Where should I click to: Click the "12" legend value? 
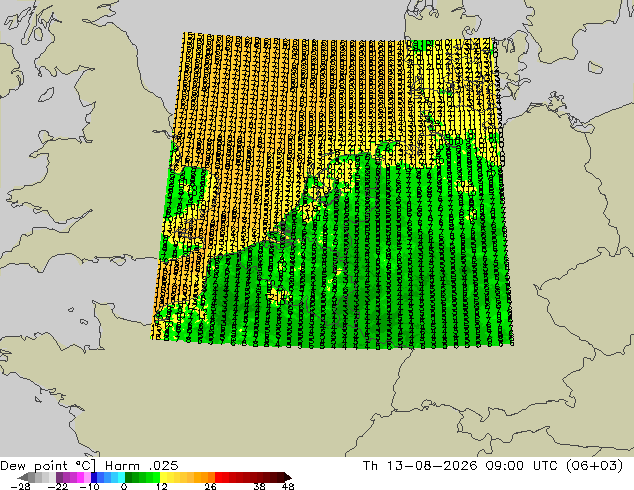(162, 486)
